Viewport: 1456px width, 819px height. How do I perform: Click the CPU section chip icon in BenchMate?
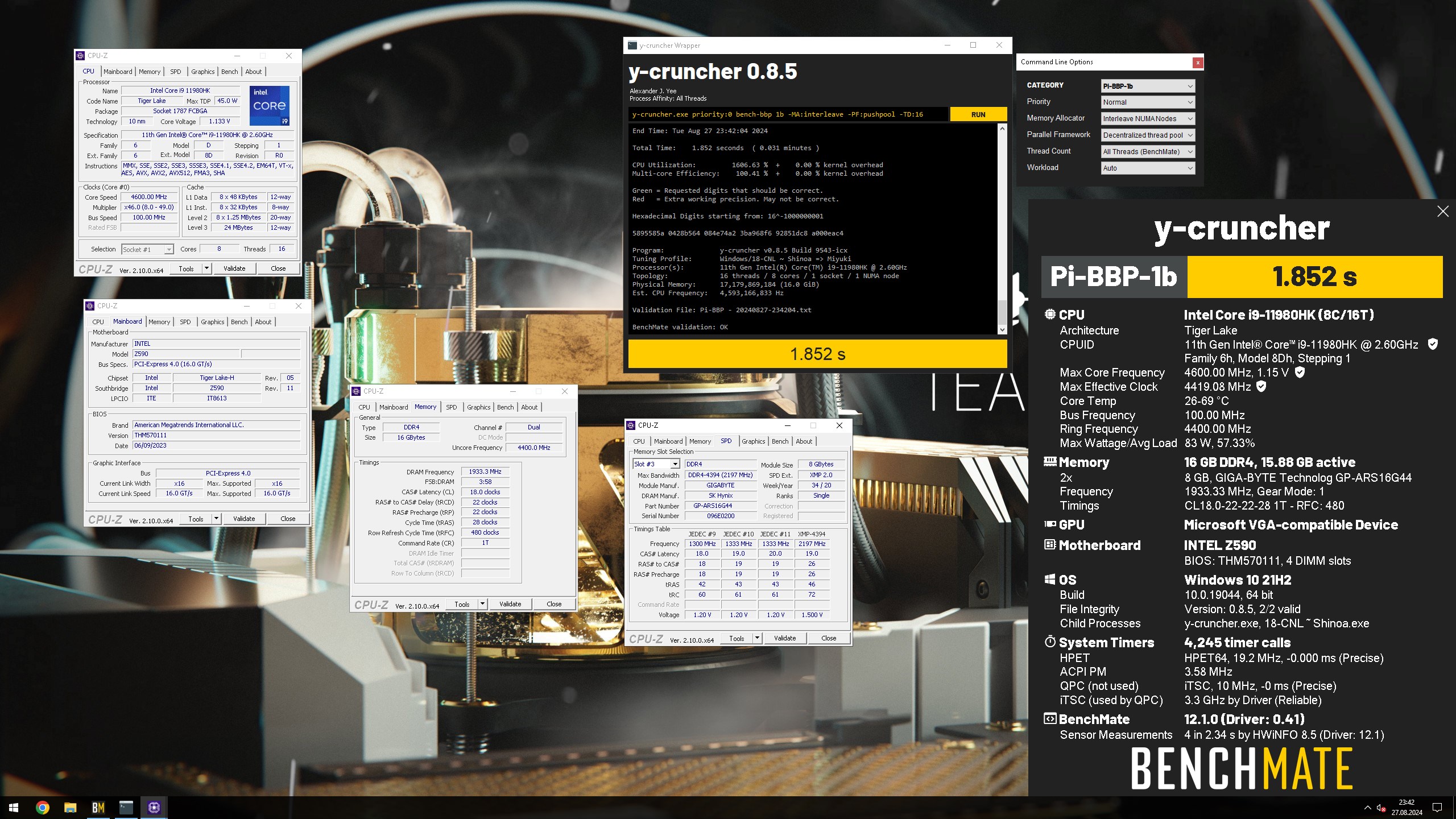(1050, 315)
